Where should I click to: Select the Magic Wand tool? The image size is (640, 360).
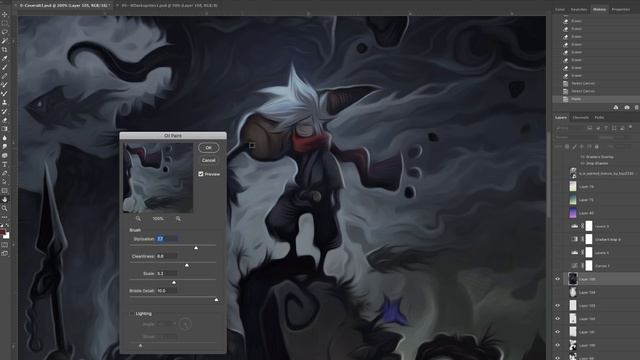tap(4, 41)
